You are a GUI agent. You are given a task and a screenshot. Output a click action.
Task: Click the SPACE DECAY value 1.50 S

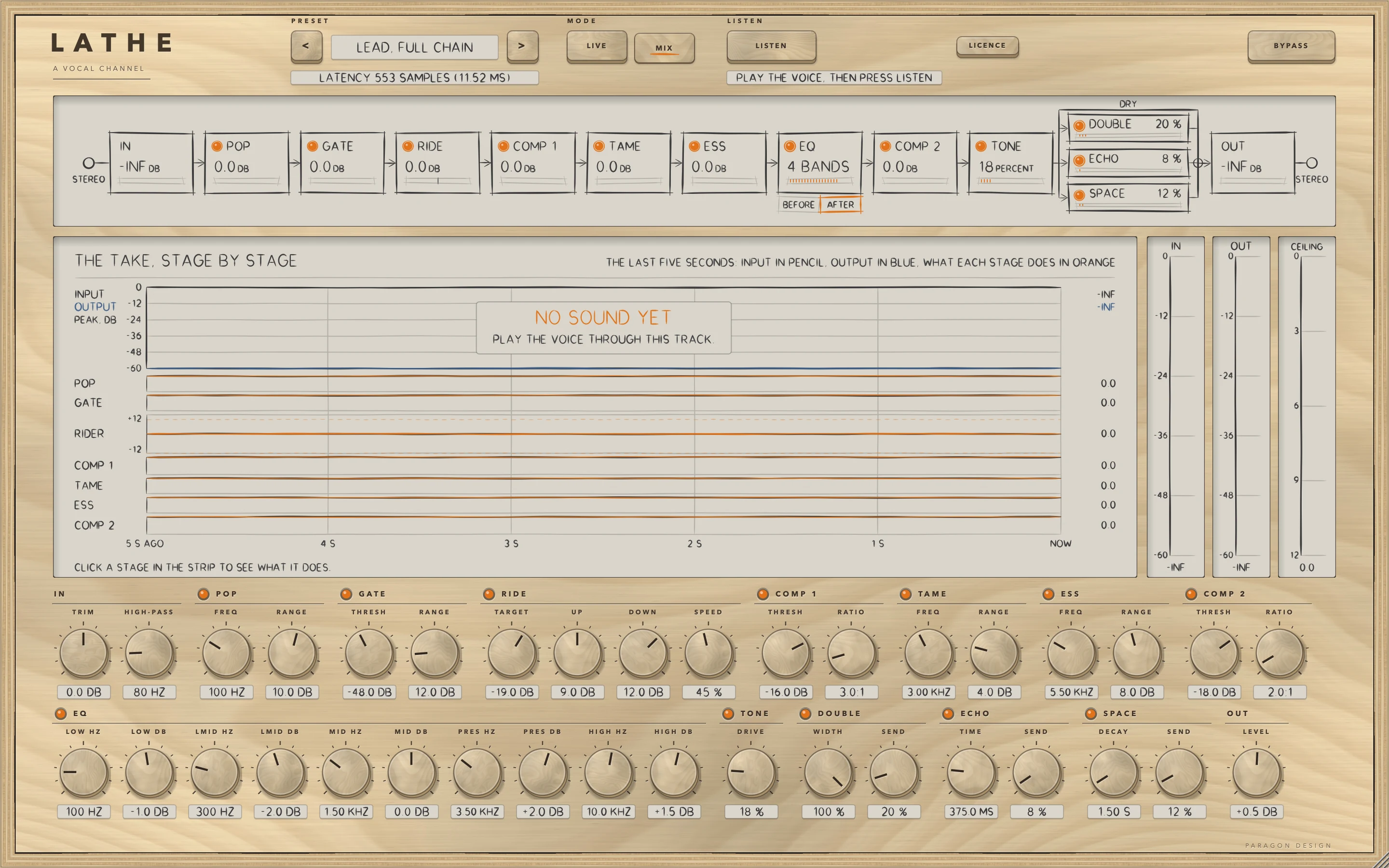pyautogui.click(x=1114, y=812)
